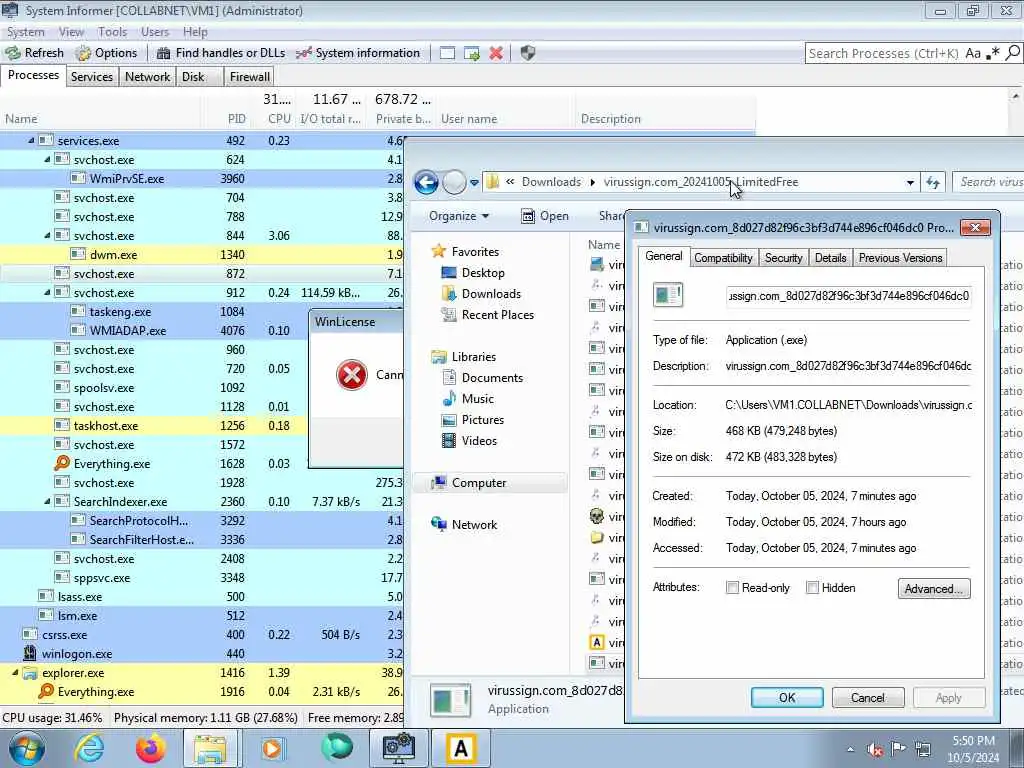Open the Organize dropdown menu
Image resolution: width=1024 pixels, height=768 pixels.
pos(459,216)
